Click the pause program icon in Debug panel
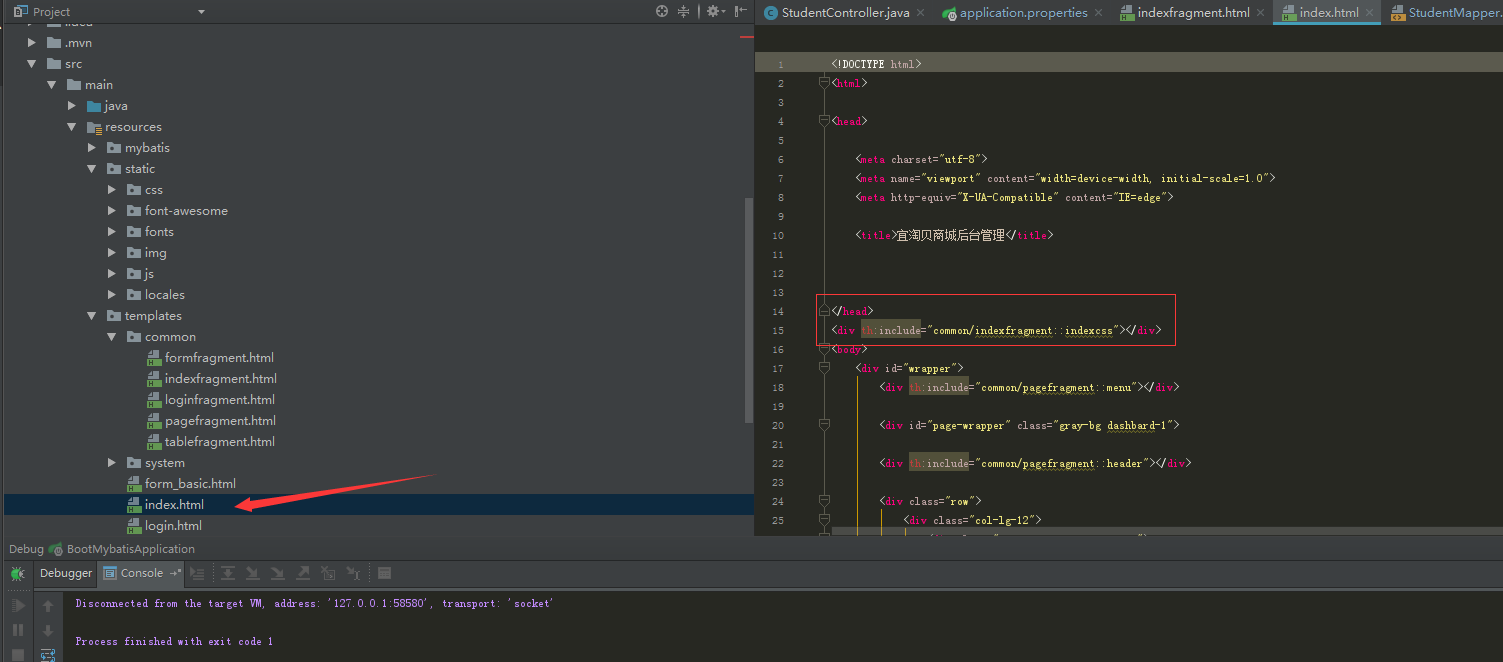Screen dimensions: 1503x662 (17, 630)
